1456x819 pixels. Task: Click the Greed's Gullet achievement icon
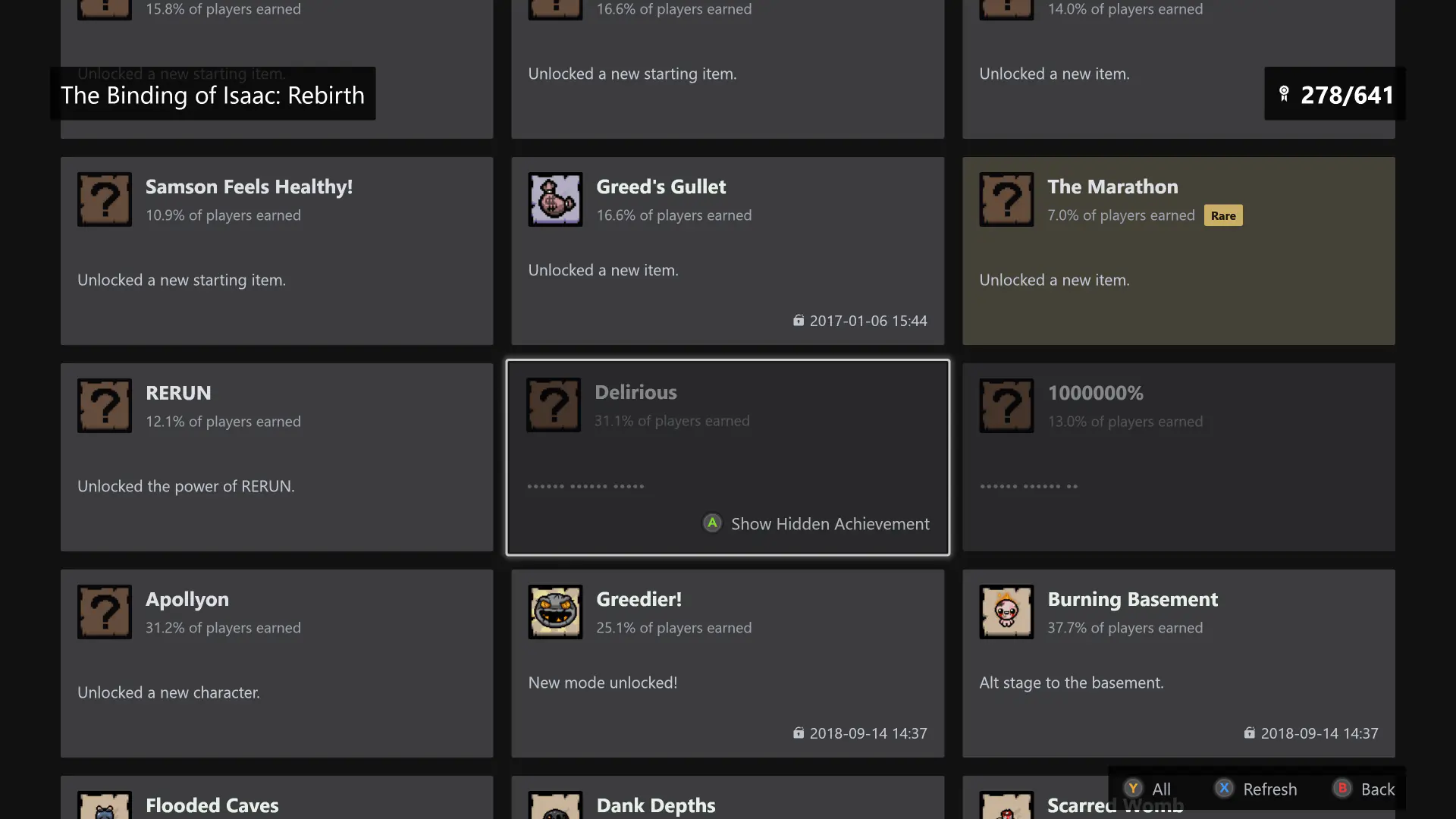[555, 199]
